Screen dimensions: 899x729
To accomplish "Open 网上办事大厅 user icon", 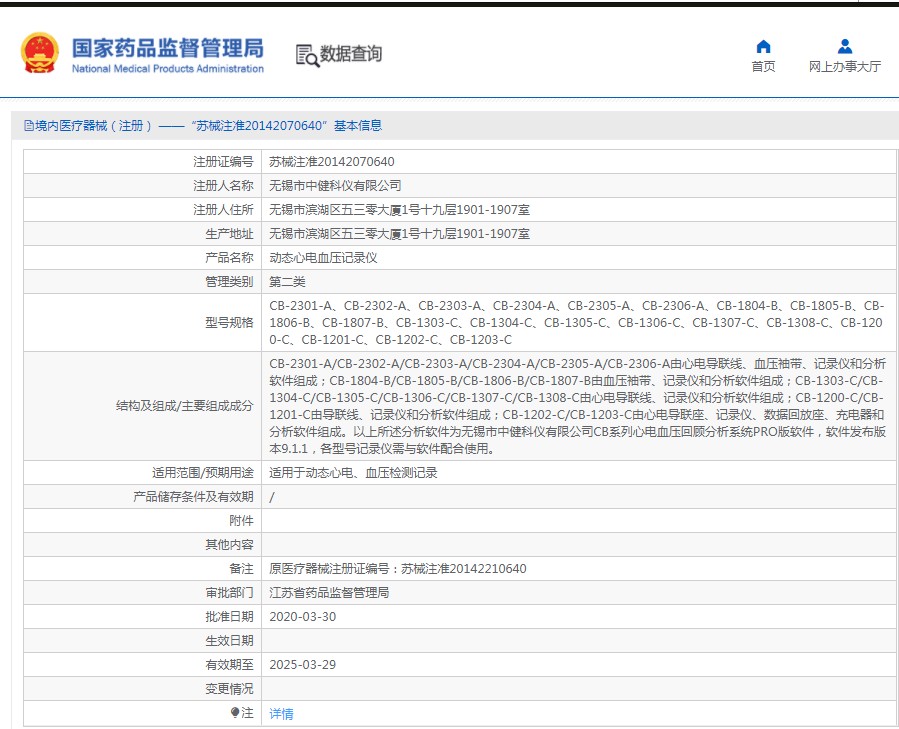I will (845, 46).
